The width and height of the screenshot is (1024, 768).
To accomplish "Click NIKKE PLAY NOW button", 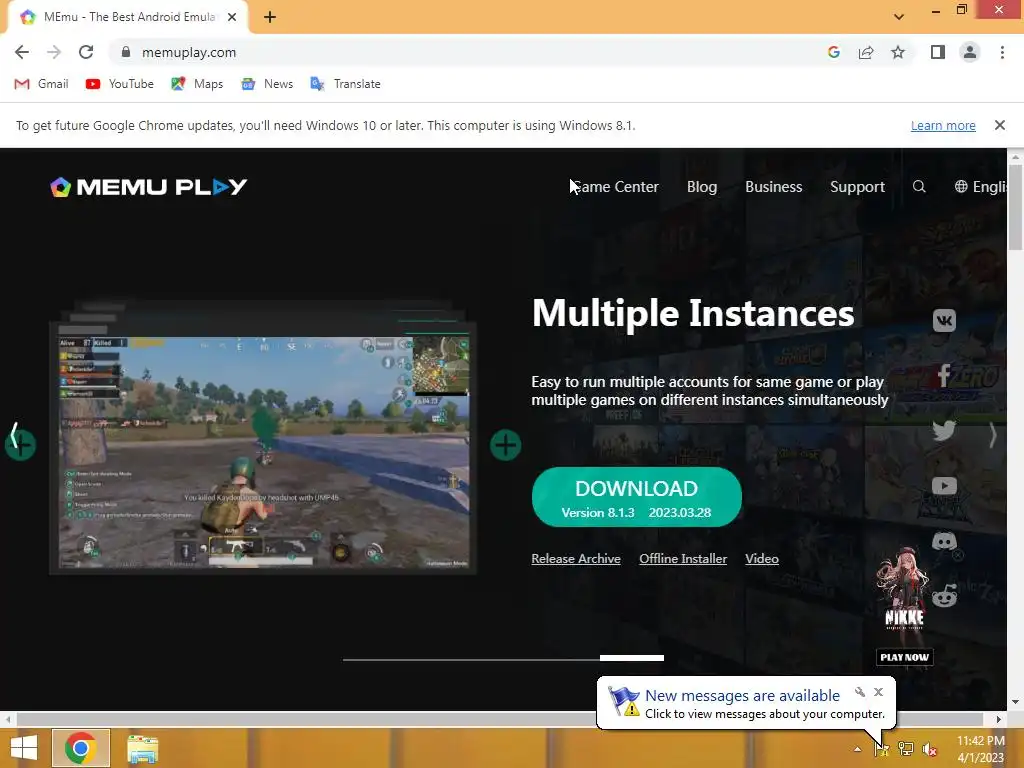I will 904,657.
